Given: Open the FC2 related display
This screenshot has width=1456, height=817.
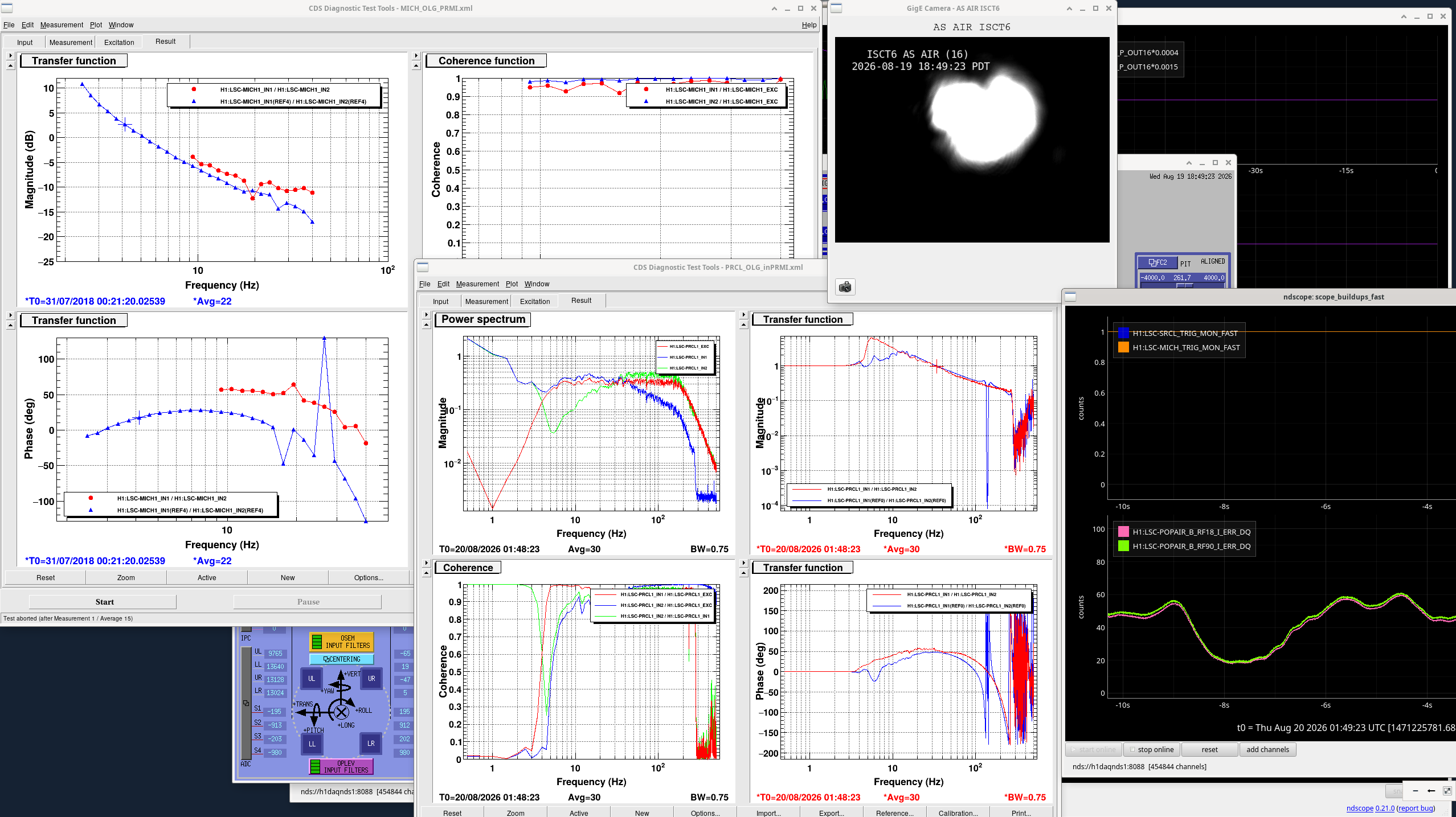Looking at the screenshot, I should pos(1158,262).
